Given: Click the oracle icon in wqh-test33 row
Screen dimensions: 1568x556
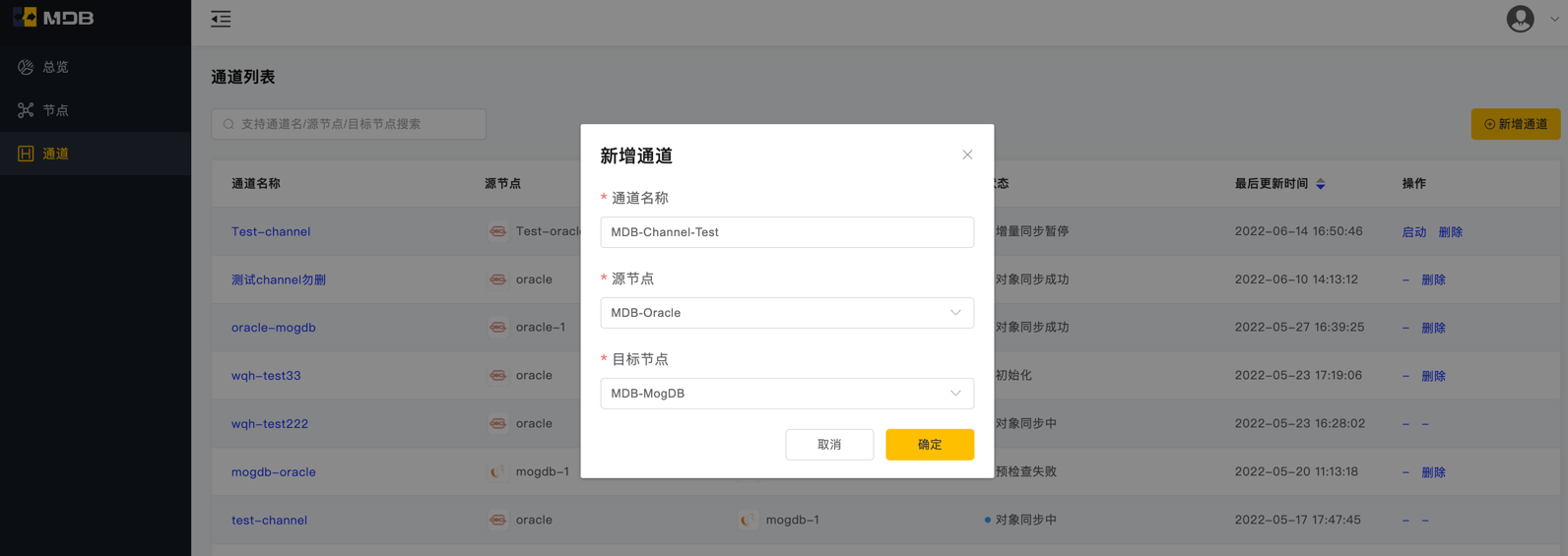Looking at the screenshot, I should coord(498,375).
